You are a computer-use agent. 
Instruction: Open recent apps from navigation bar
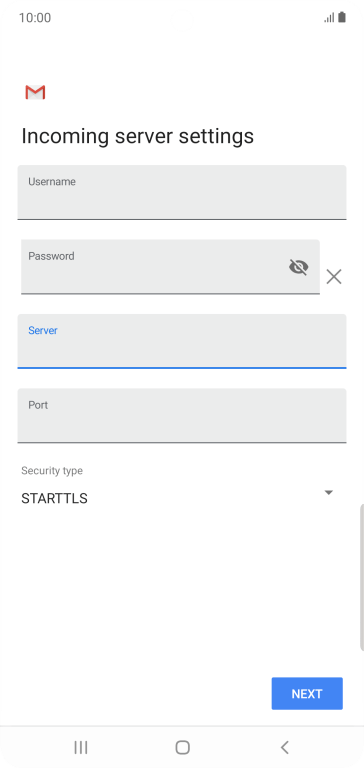[81, 747]
